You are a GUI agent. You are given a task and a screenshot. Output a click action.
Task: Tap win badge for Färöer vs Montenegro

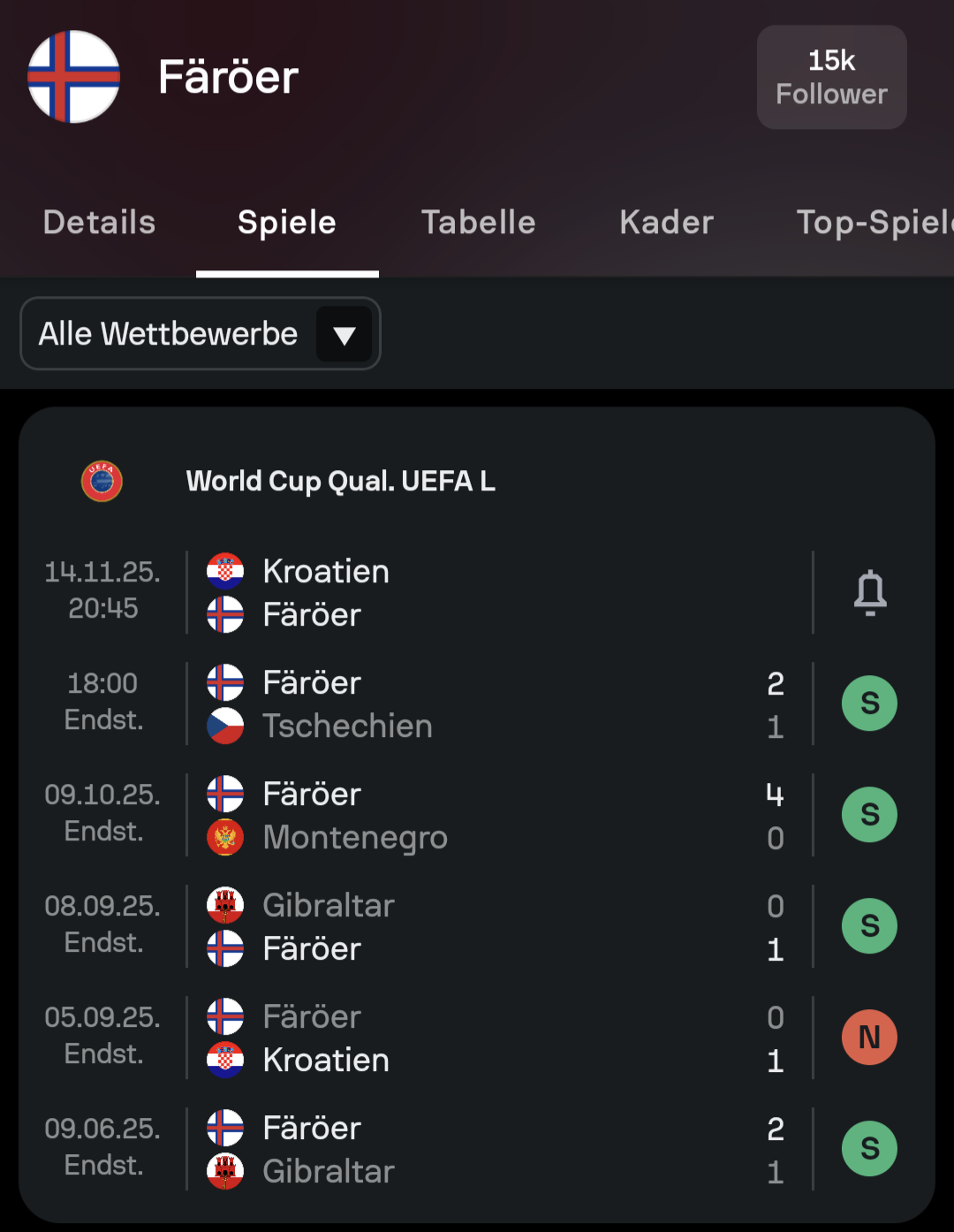869,815
